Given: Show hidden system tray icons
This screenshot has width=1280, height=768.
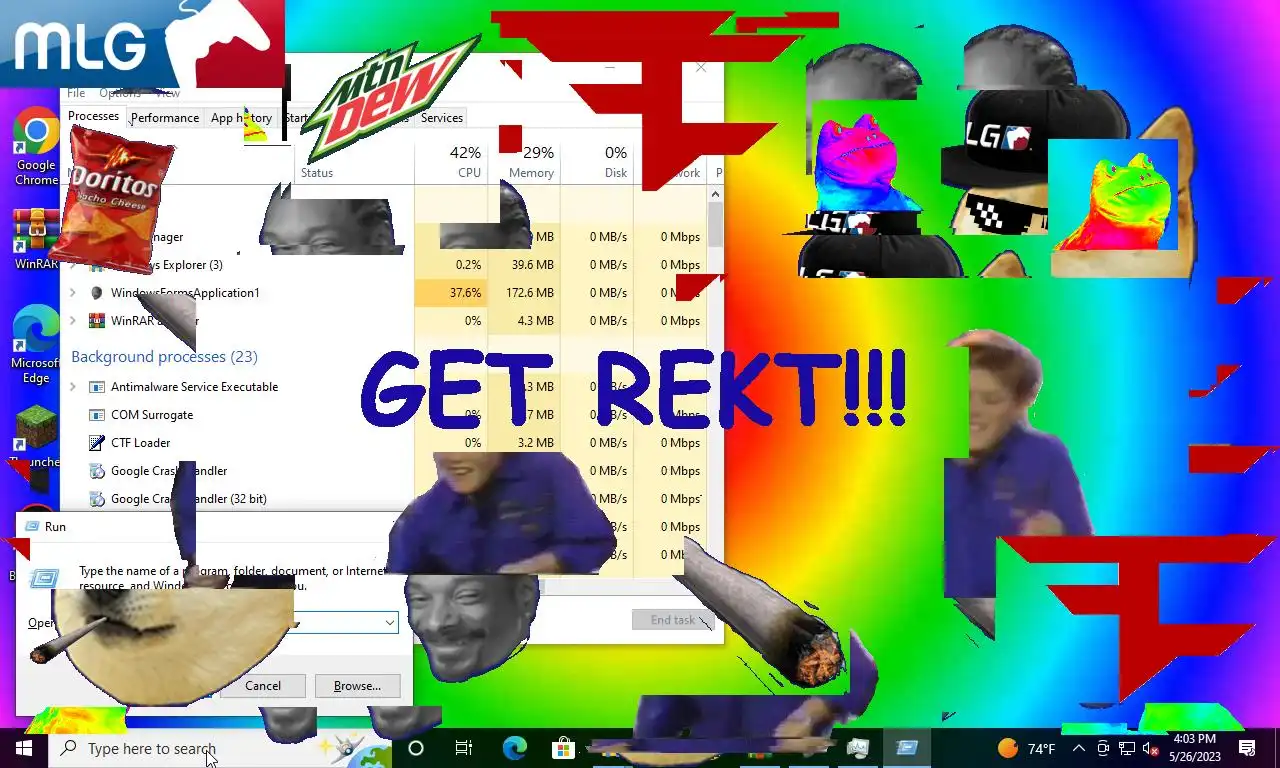Looking at the screenshot, I should pos(1079,748).
